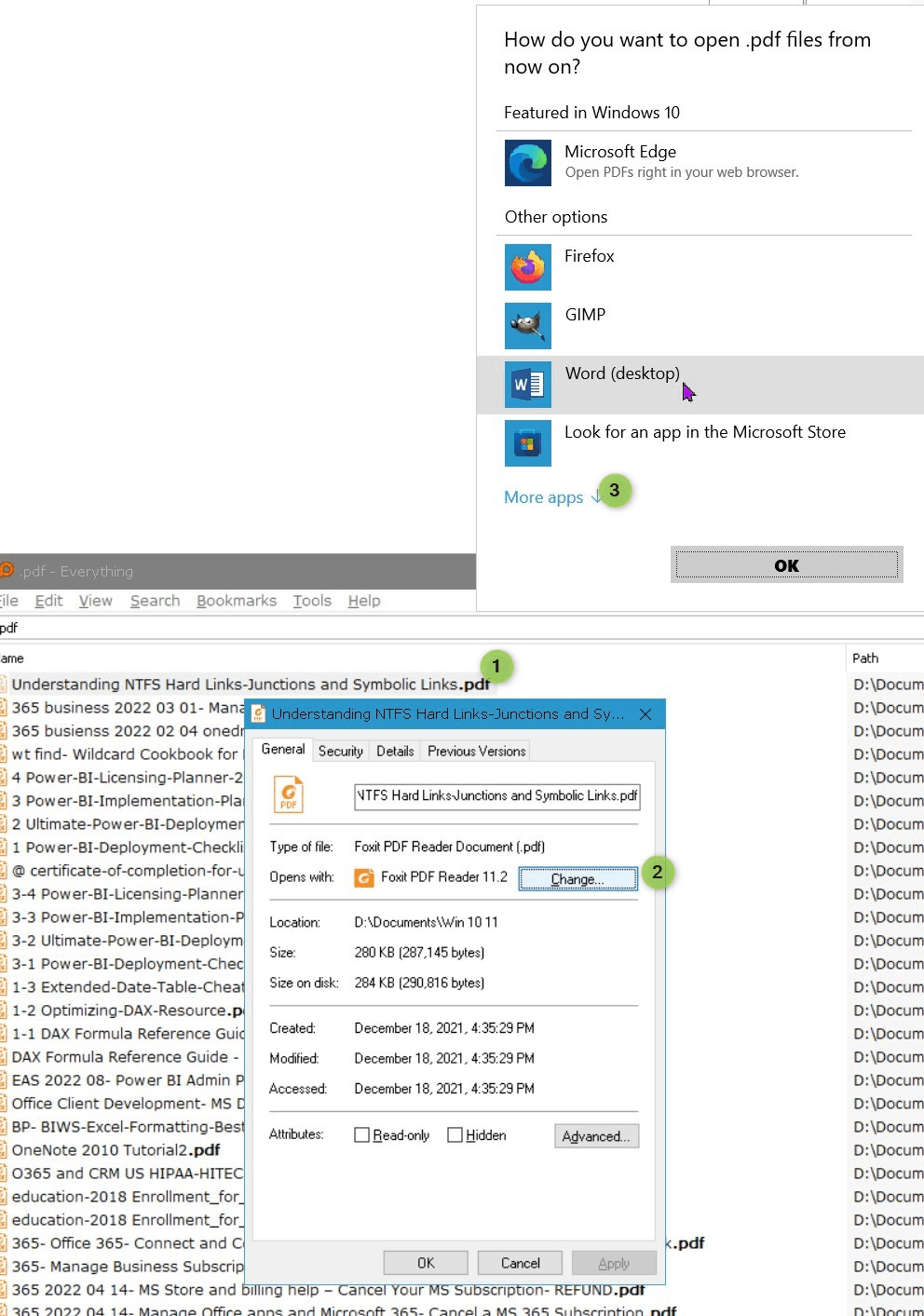
Task: Select the Microsoft Edge app icon
Action: pyautogui.click(x=528, y=163)
